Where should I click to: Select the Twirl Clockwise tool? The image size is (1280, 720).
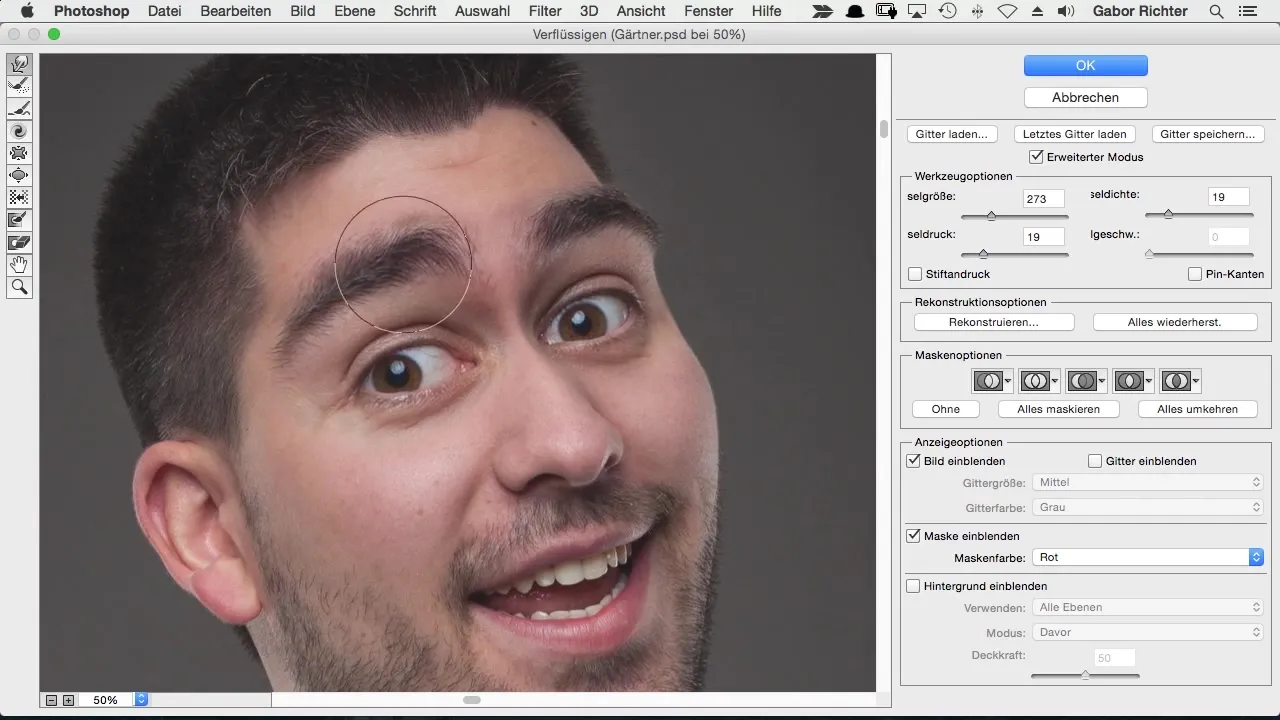19,131
